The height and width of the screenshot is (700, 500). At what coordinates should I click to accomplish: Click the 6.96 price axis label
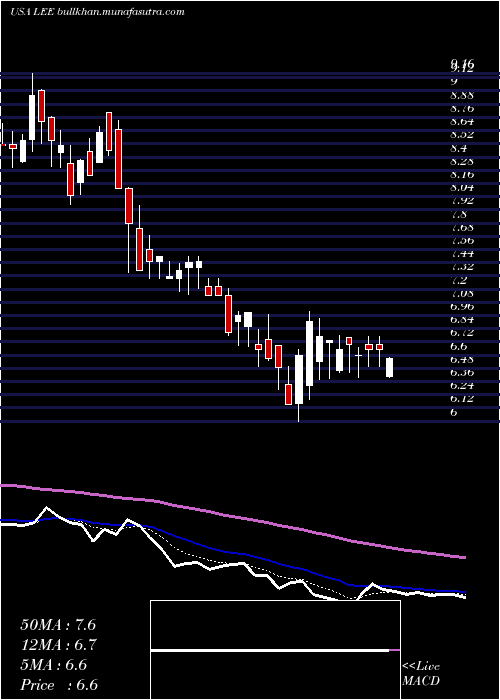pyautogui.click(x=462, y=306)
